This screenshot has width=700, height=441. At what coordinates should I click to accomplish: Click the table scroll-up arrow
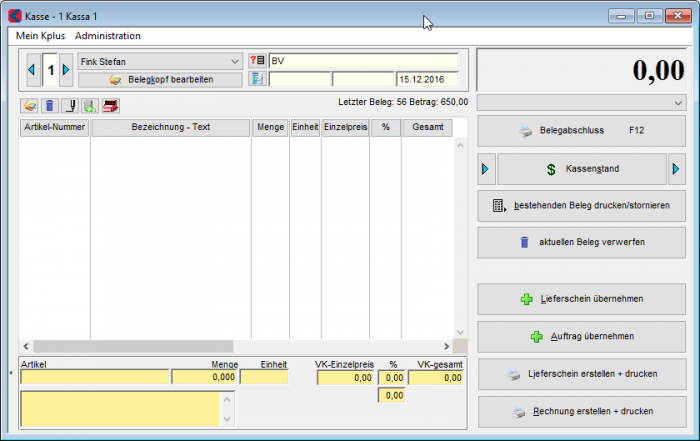click(x=460, y=145)
